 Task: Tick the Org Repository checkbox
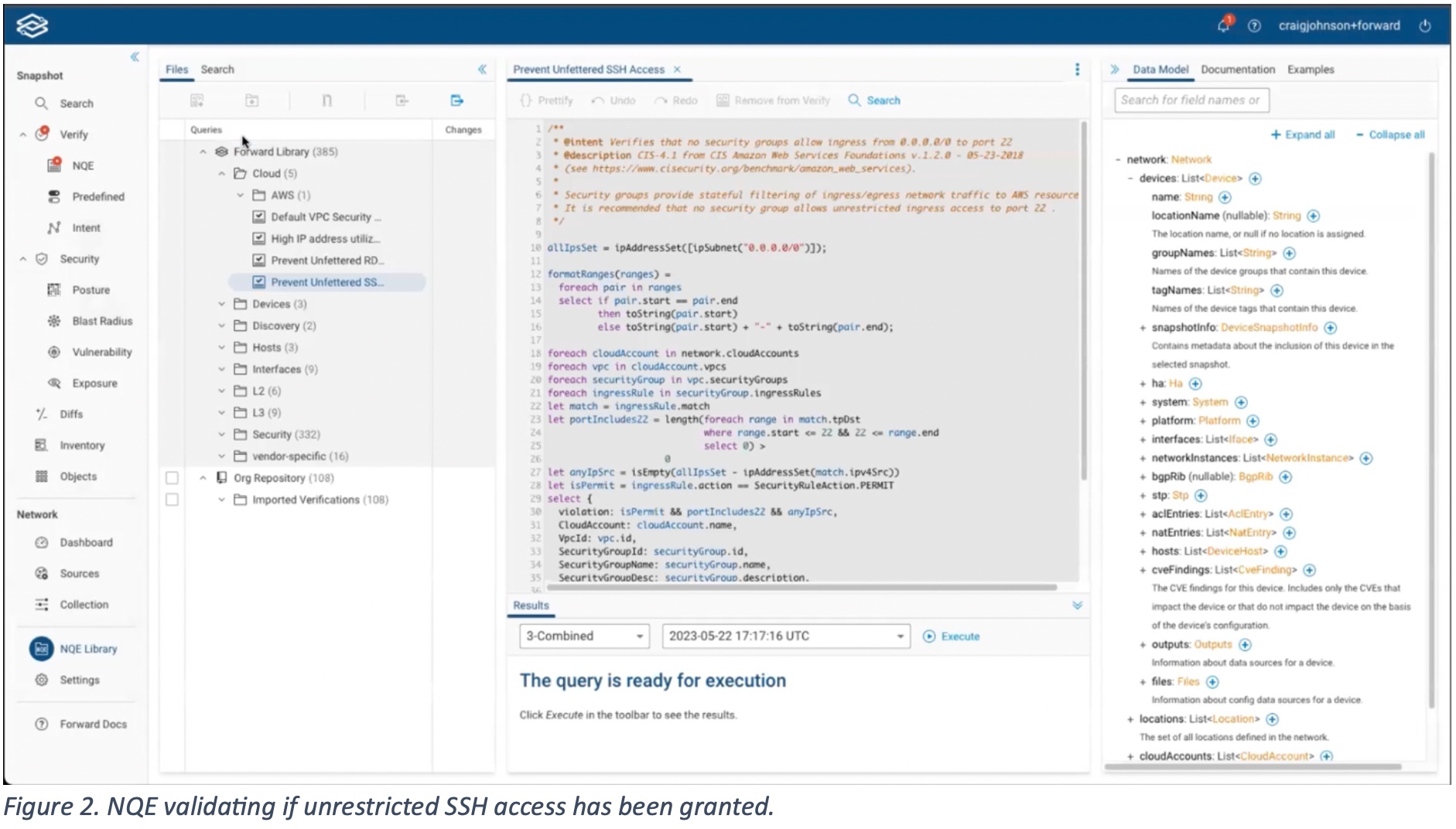(x=172, y=478)
